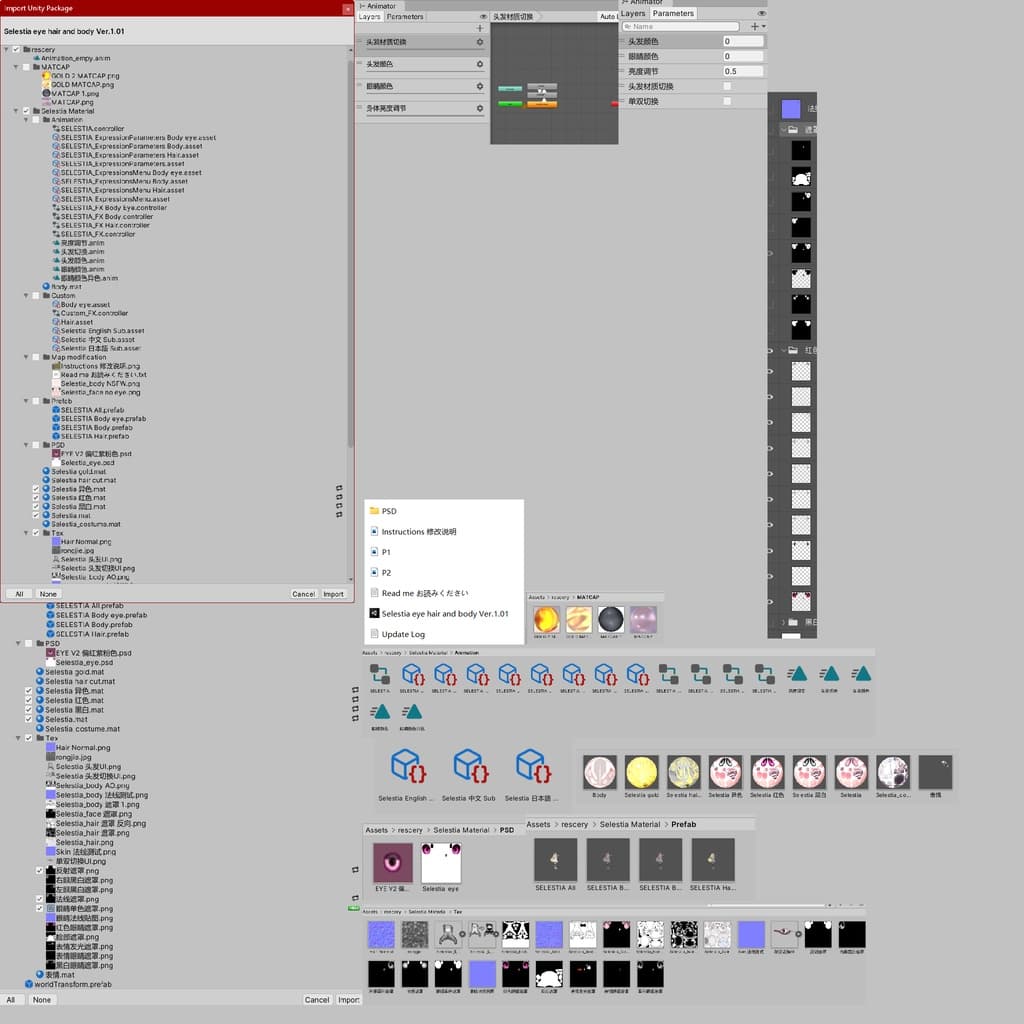Collapse the Tex folder arrow in lower list

click(18, 738)
